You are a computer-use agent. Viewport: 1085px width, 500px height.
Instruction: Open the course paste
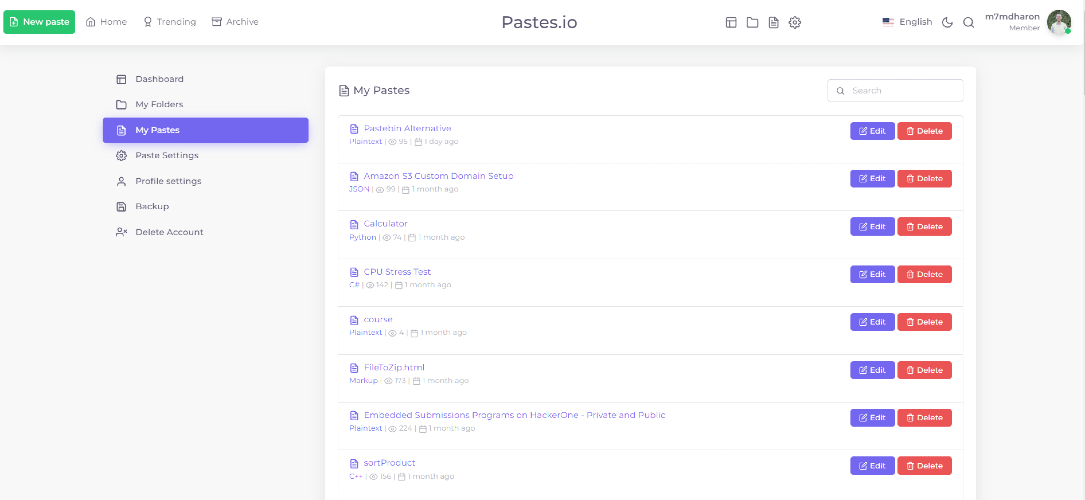[378, 320]
